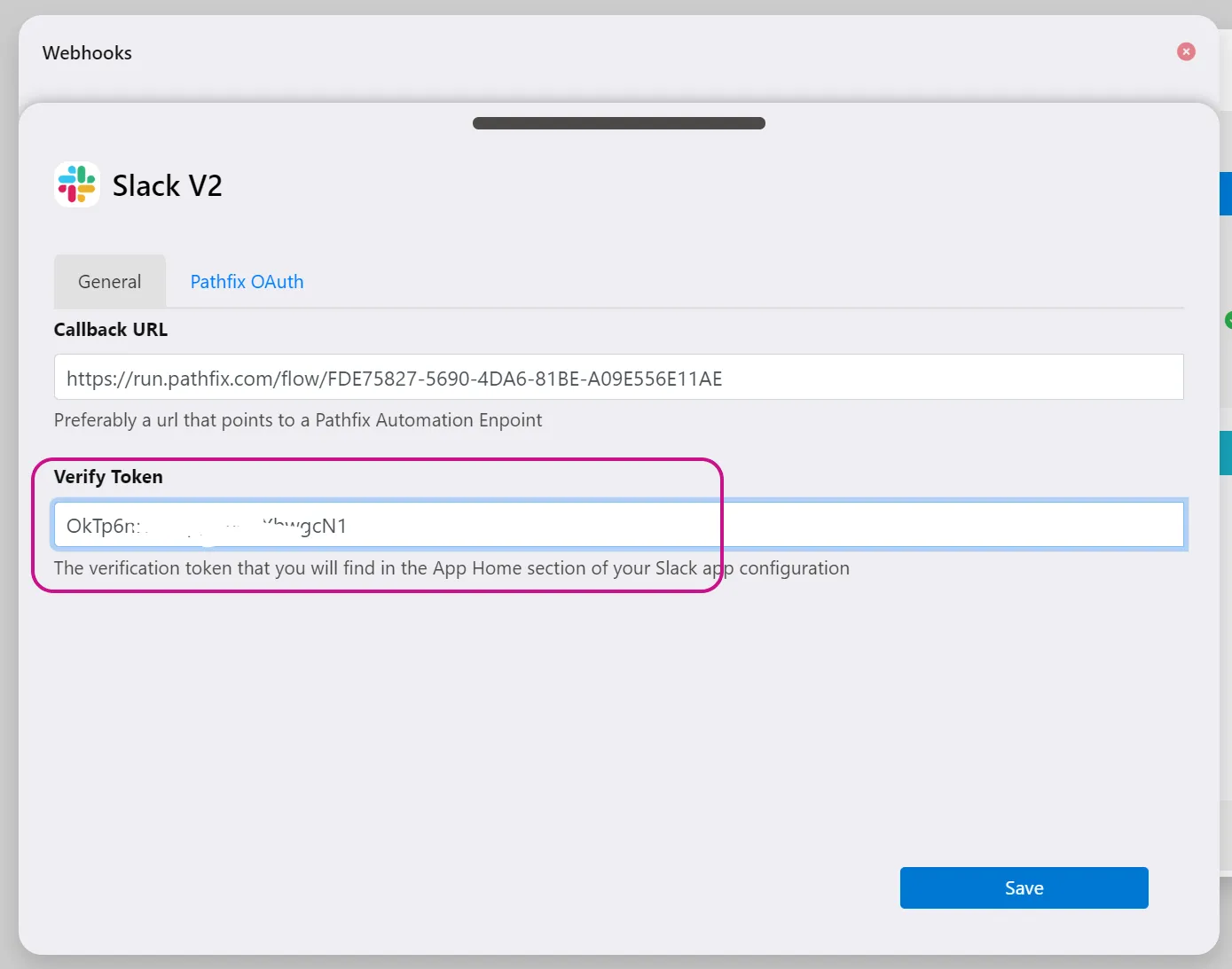1232x969 pixels.
Task: Click the sheet drag handle bar
Action: 618,123
